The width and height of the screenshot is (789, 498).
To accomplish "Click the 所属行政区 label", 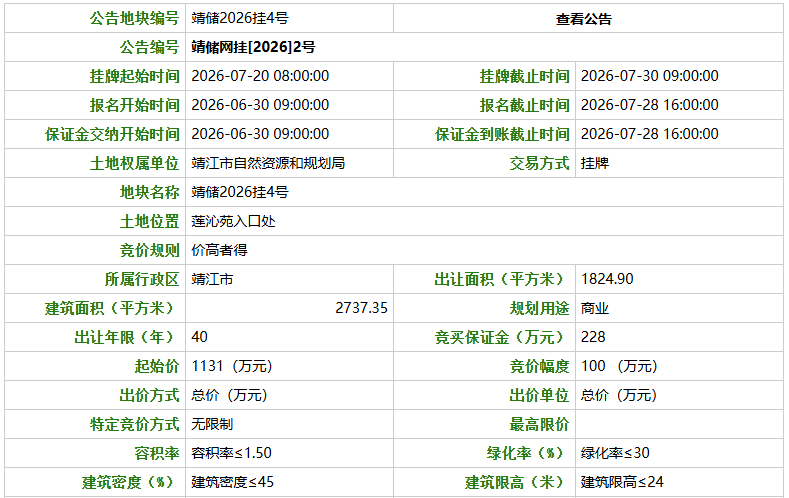I will click(x=142, y=279).
